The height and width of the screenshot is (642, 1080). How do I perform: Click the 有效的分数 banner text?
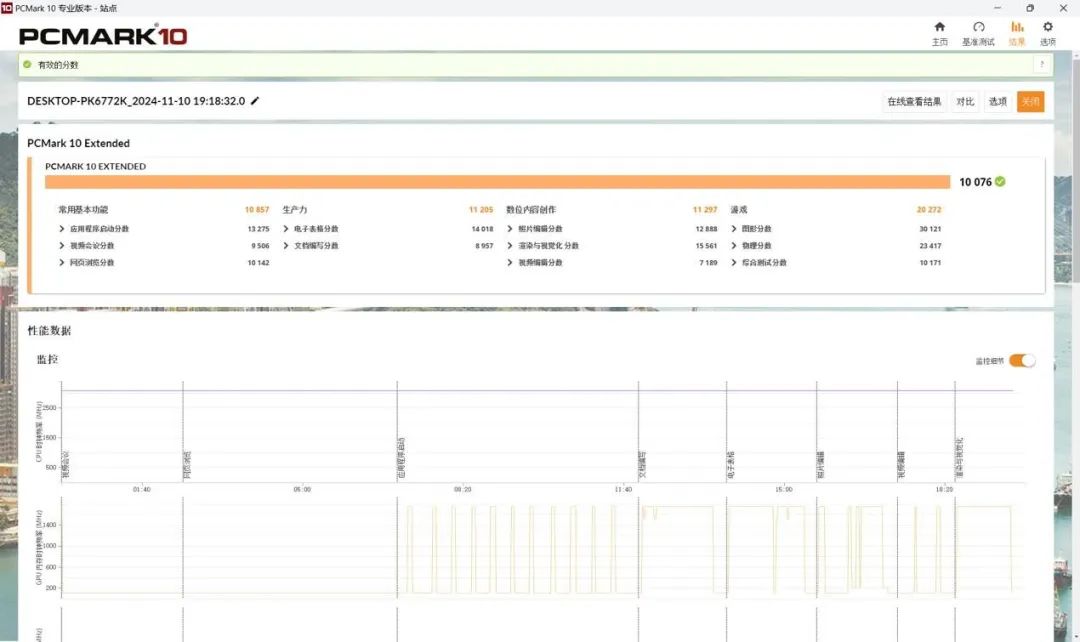pos(58,65)
